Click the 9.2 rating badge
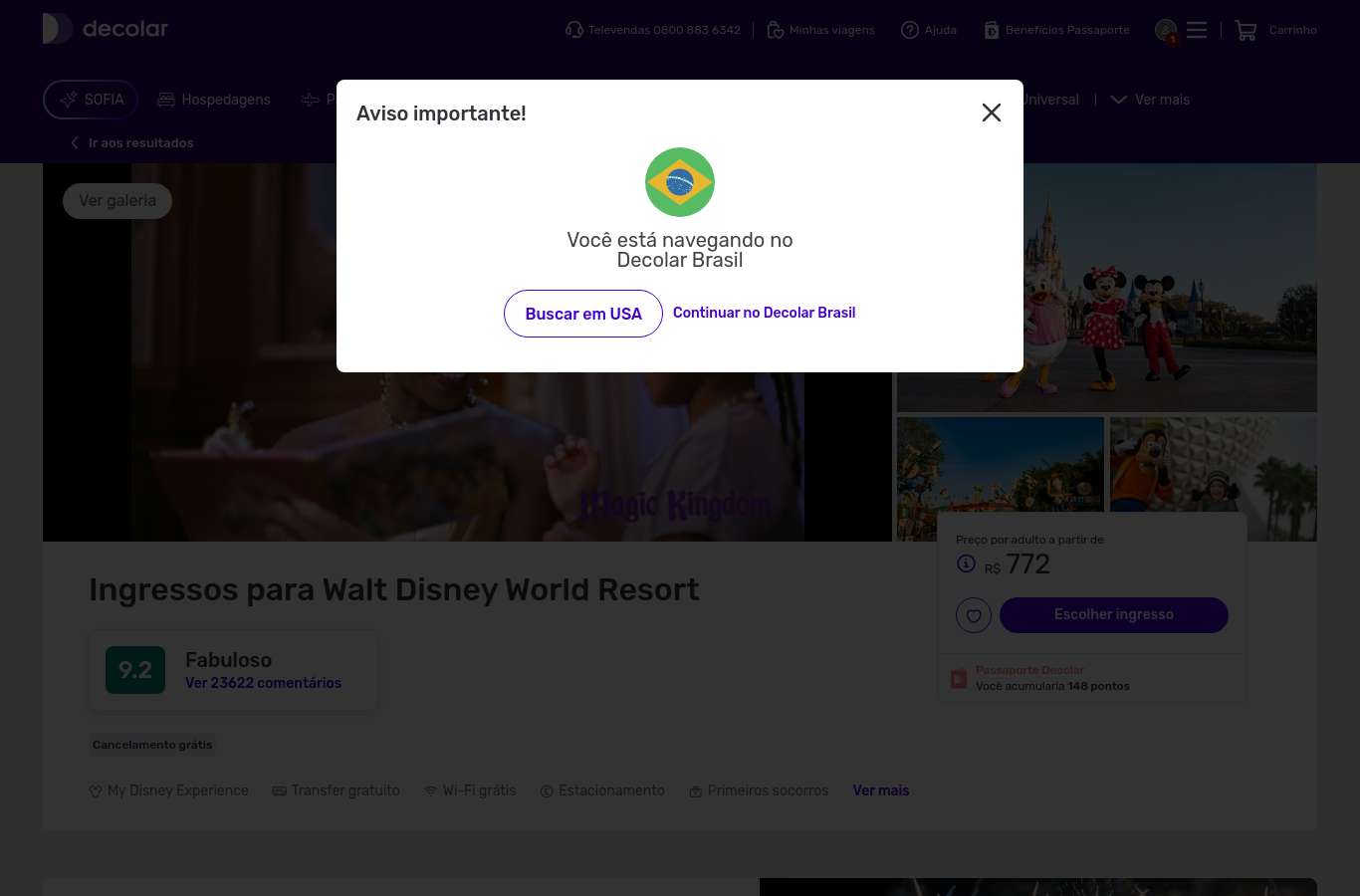 point(135,670)
